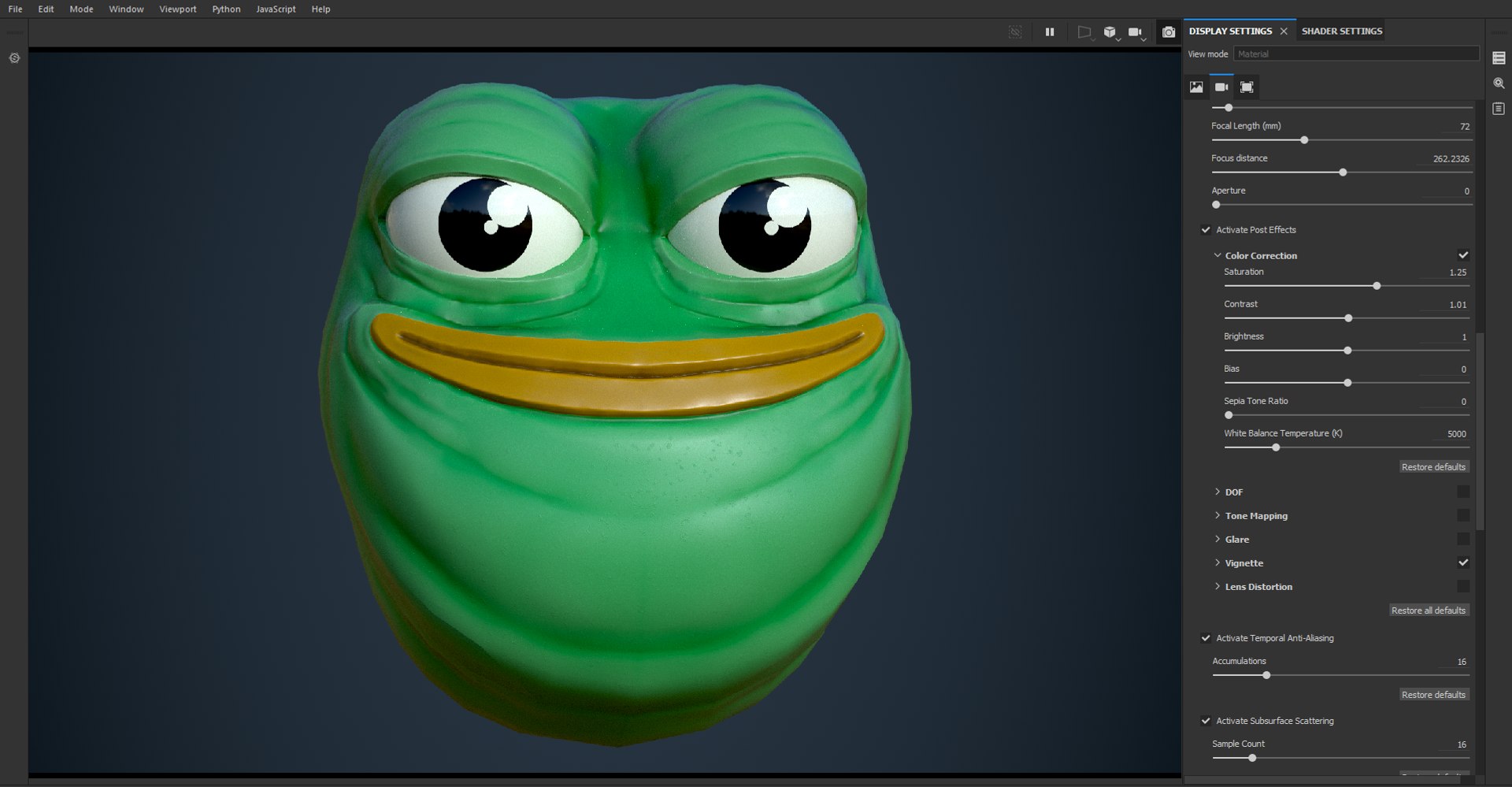Click the White Balance Temperature slider handle

click(1276, 447)
